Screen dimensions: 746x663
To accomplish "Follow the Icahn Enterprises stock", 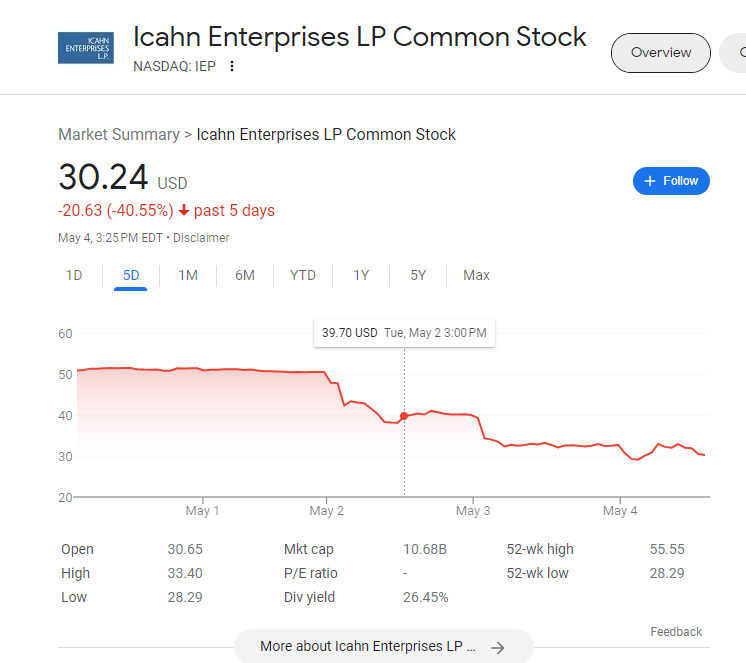I will [x=671, y=181].
